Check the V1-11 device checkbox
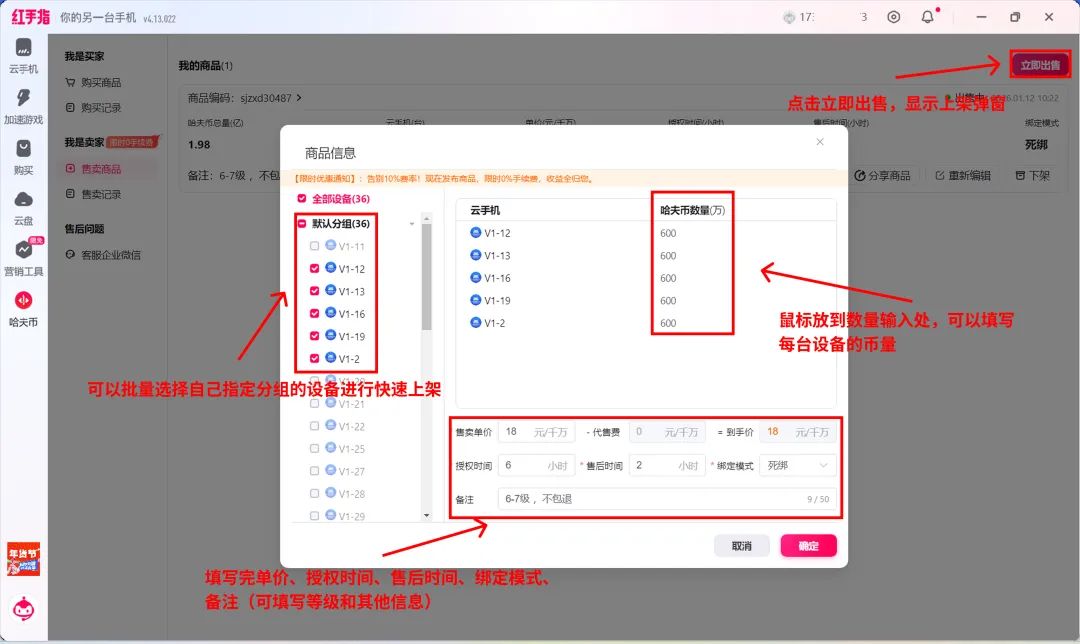 point(314,246)
